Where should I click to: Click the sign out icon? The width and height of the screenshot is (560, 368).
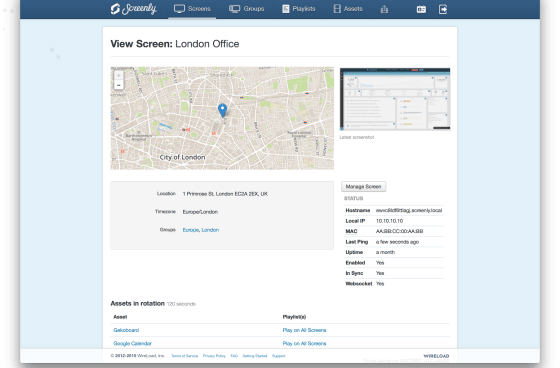coord(443,9)
